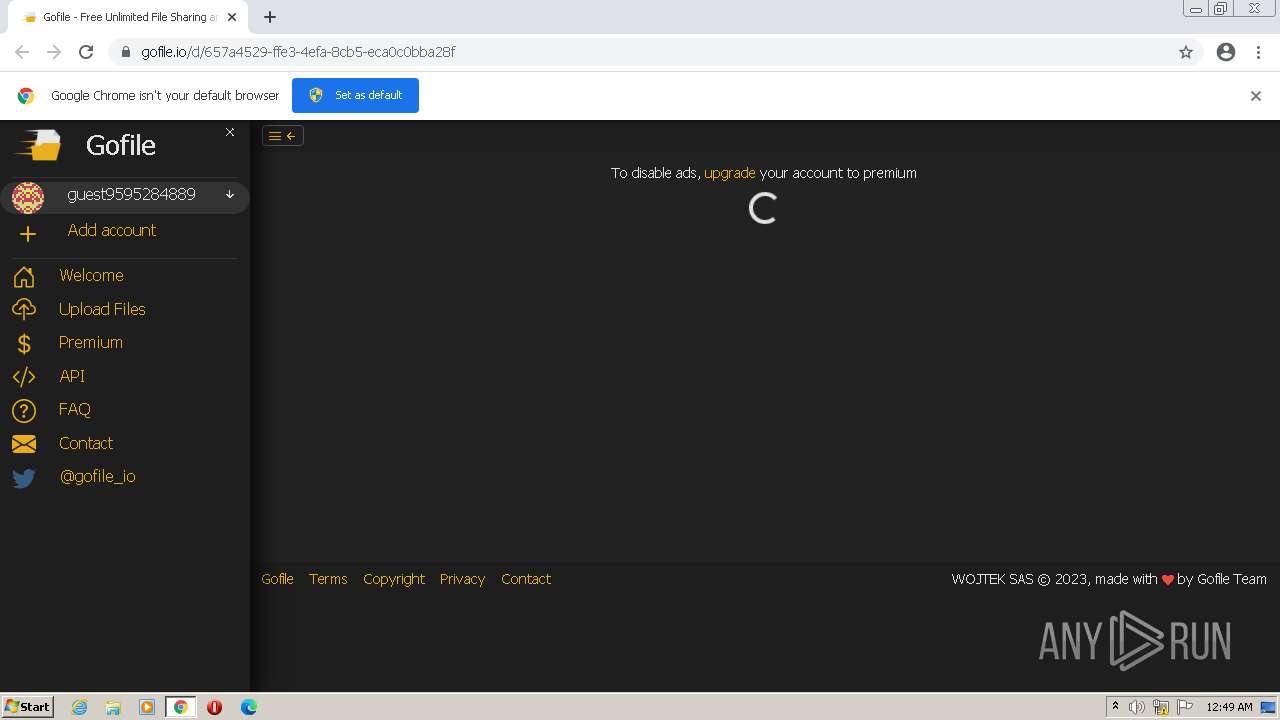
Task: Open the Windows Start menu
Action: pos(28,706)
